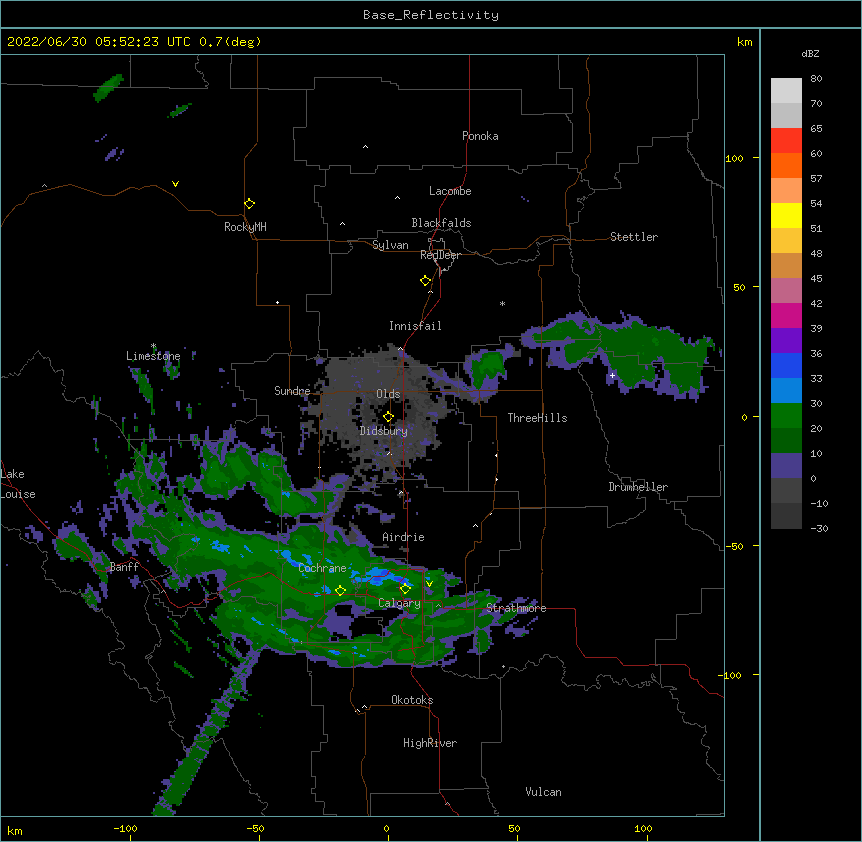Click the Lake Louise label
The image size is (862, 842).
pos(18,484)
